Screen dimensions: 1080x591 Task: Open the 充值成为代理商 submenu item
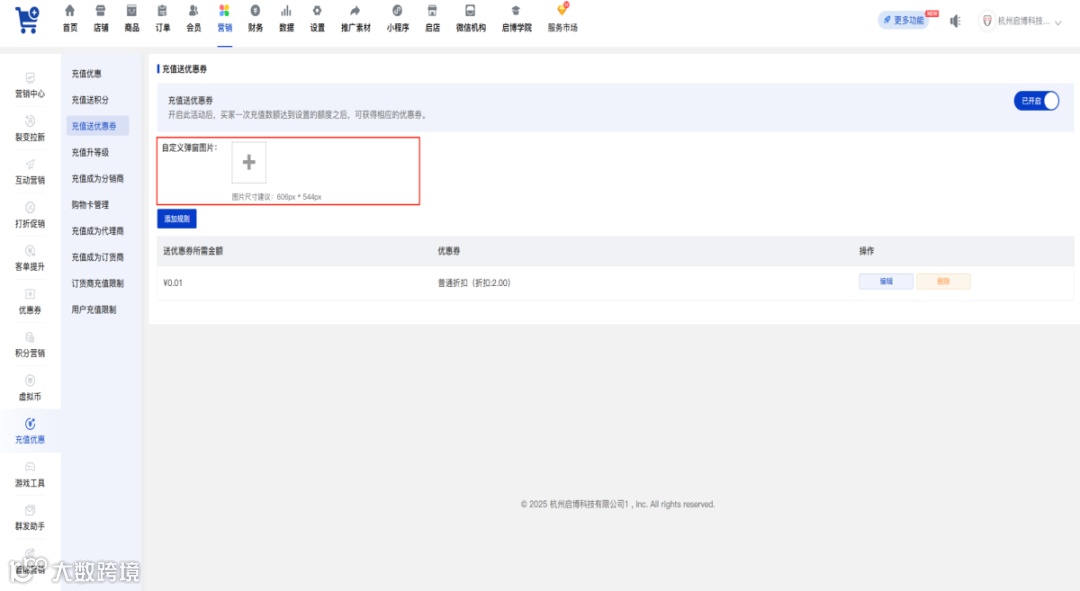[x=98, y=231]
